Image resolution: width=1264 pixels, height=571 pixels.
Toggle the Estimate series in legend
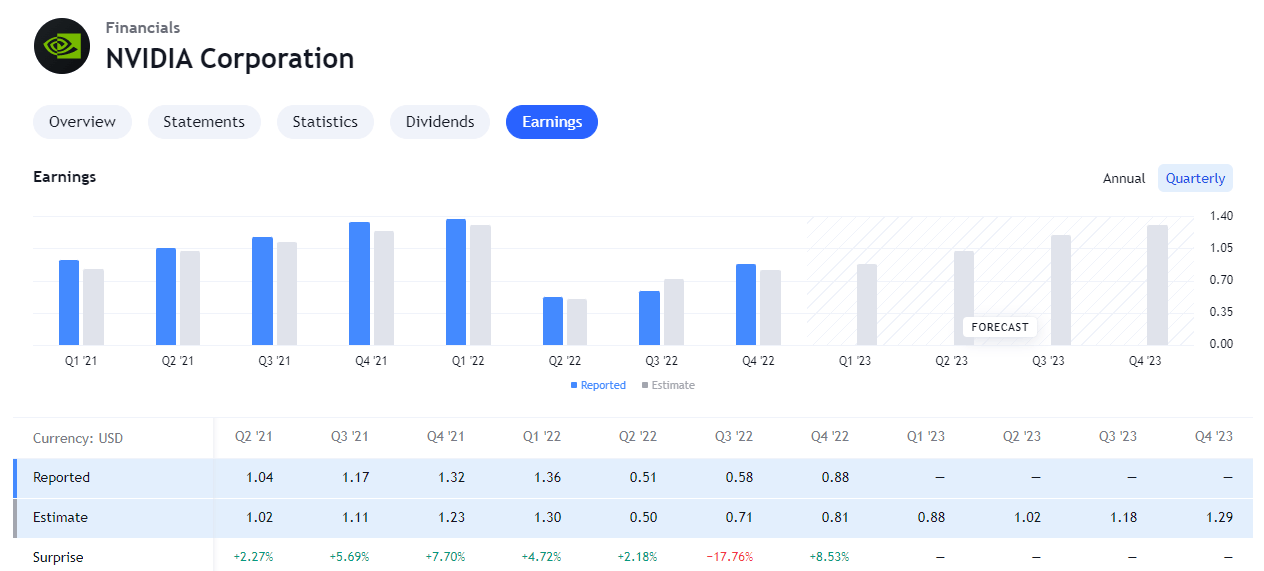click(x=668, y=385)
